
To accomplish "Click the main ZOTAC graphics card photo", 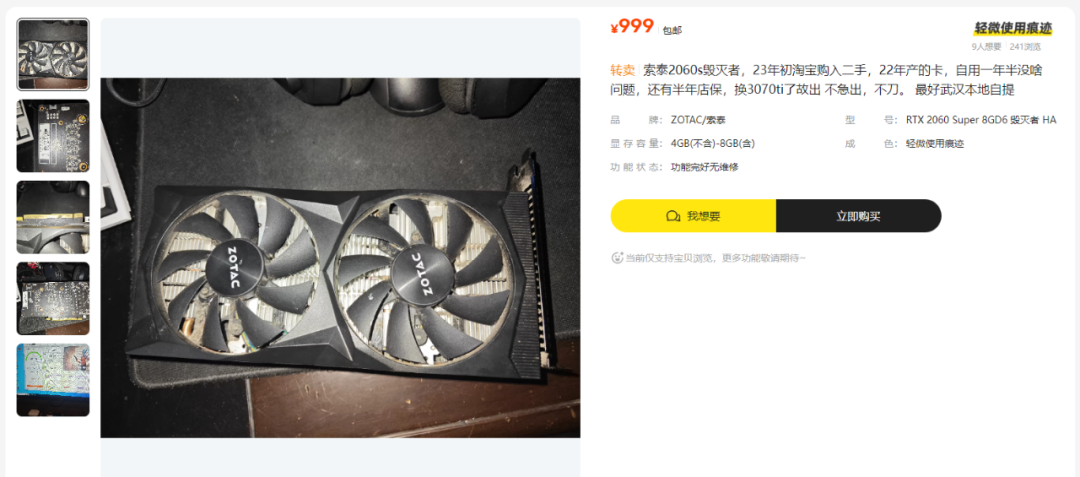I will click(340, 257).
